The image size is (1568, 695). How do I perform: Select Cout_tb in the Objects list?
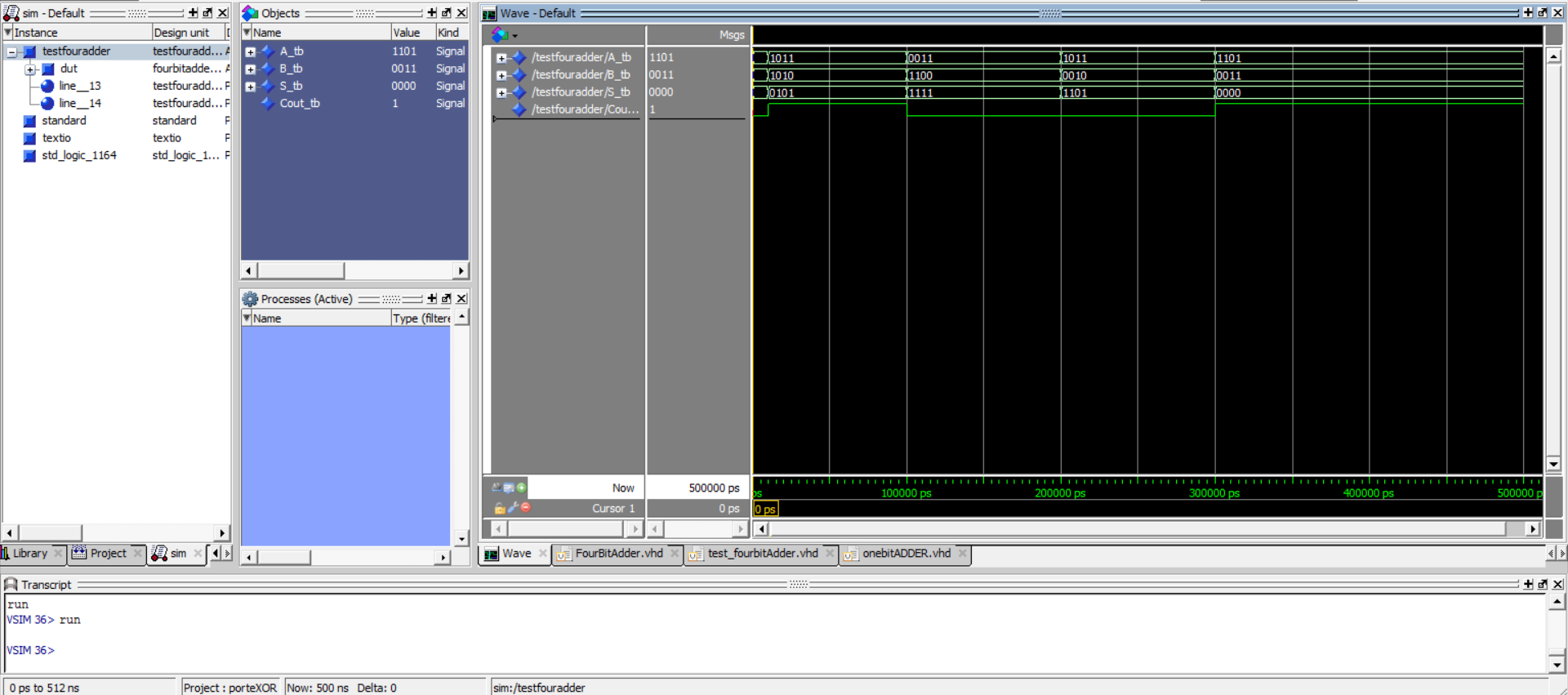click(x=300, y=103)
